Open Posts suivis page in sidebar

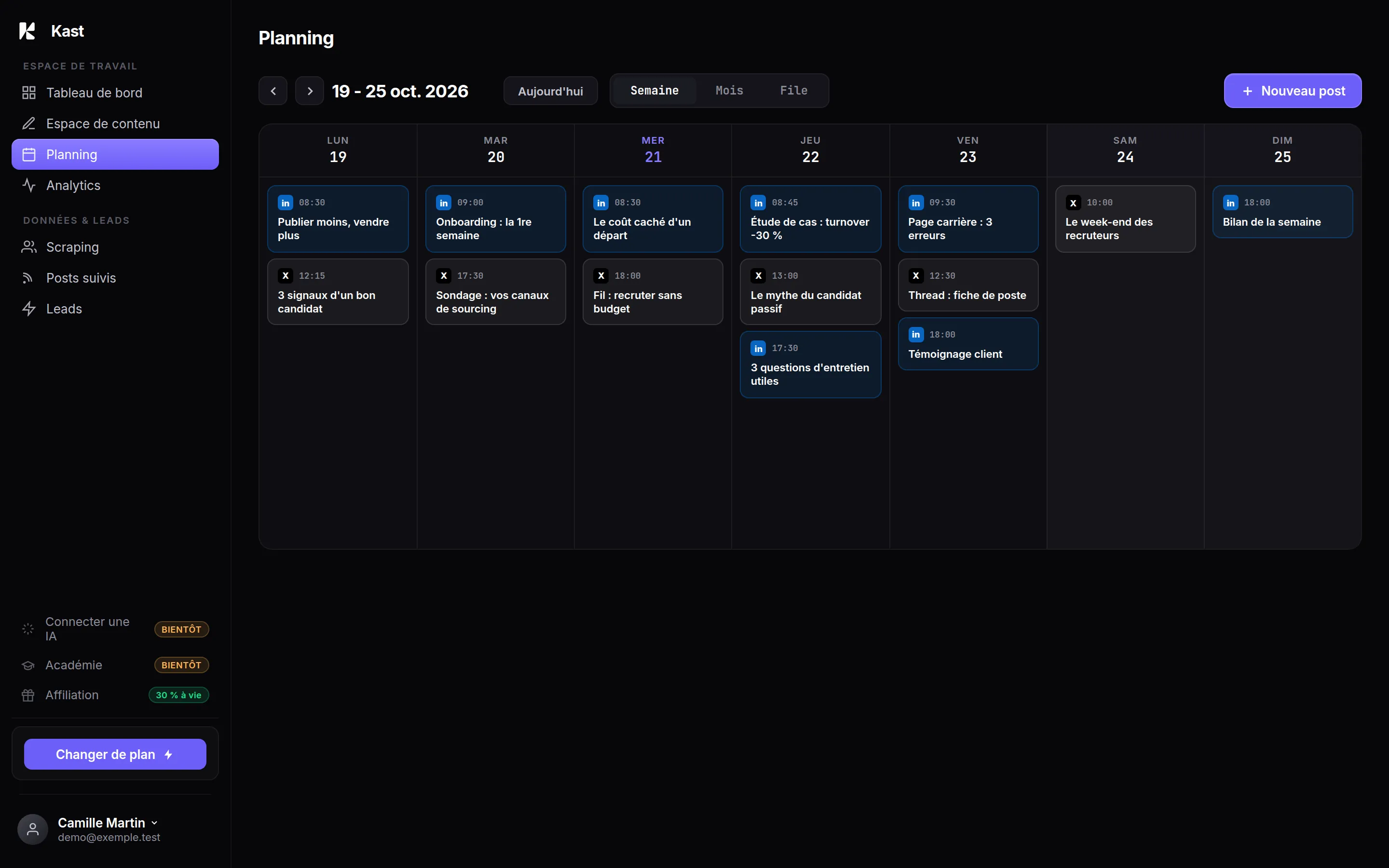click(115, 278)
